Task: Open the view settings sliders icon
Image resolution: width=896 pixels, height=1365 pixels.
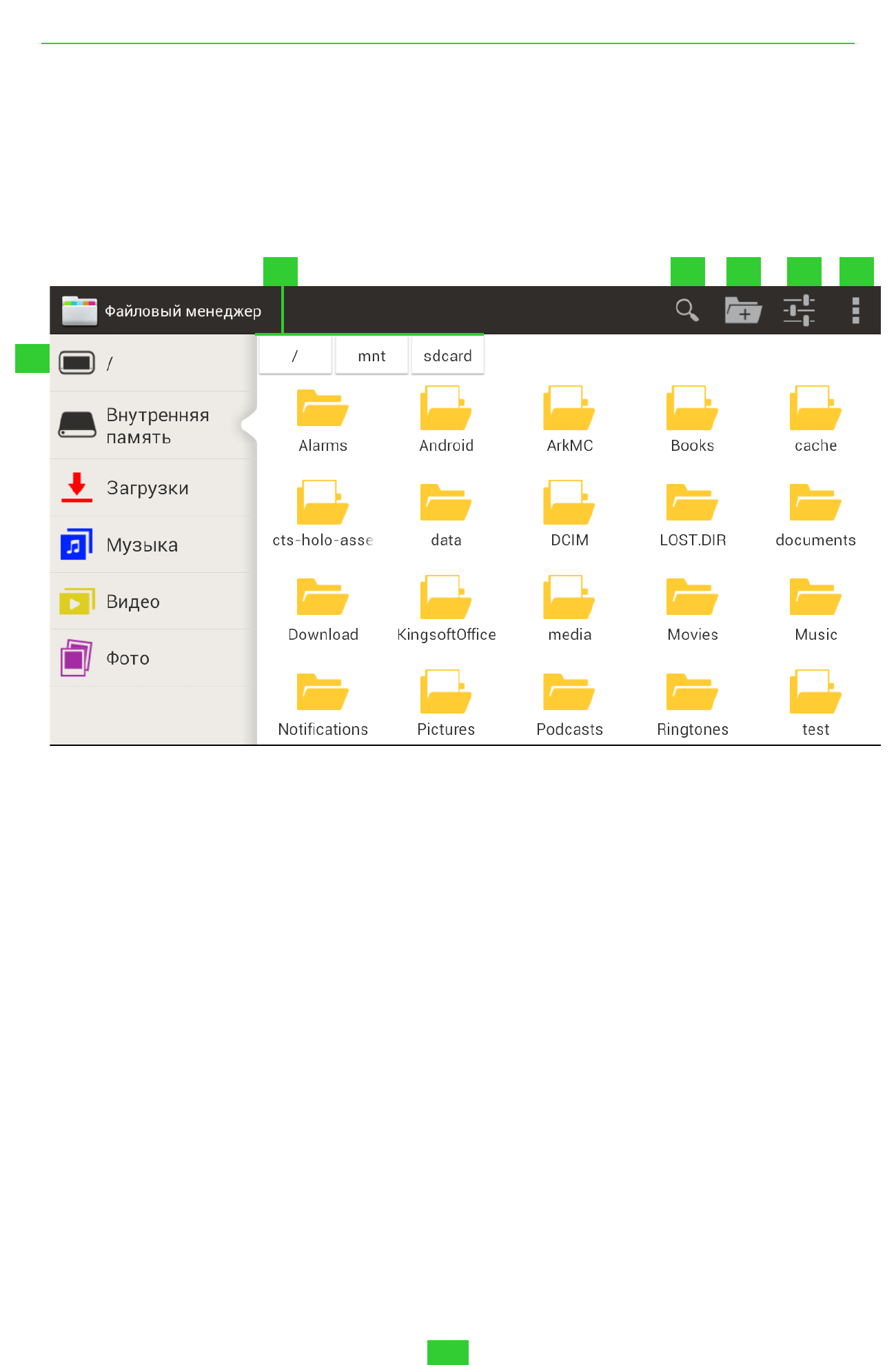Action: [x=799, y=311]
